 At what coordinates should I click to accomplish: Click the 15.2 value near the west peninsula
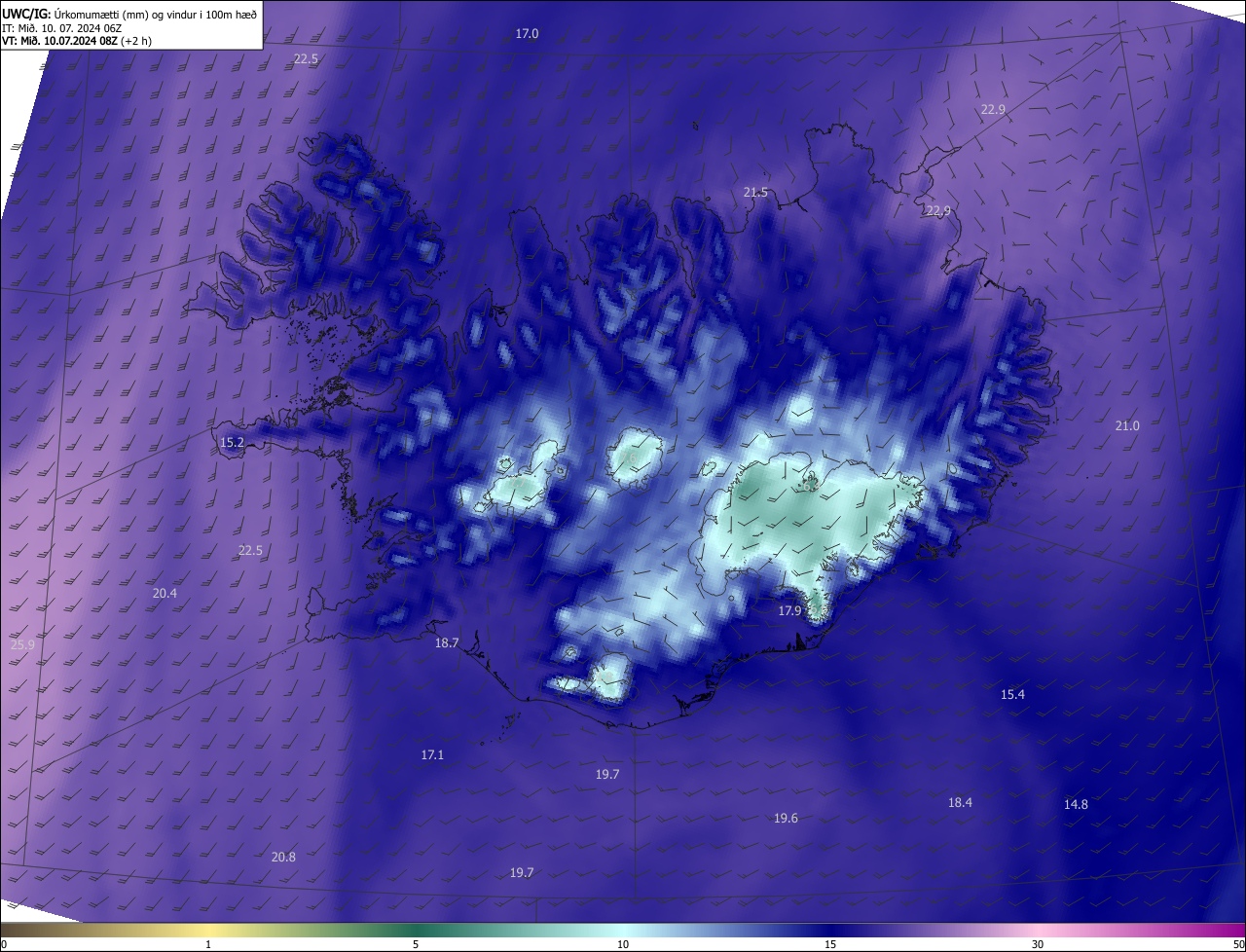point(232,443)
